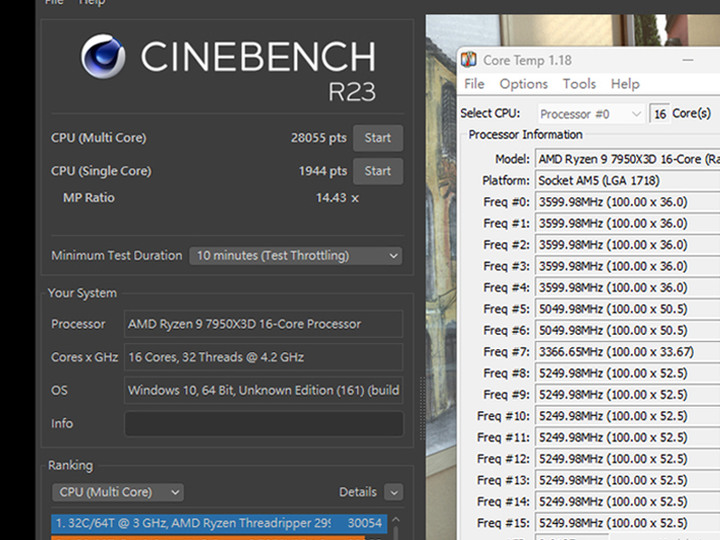Click the Processor Information group label

coord(525,135)
